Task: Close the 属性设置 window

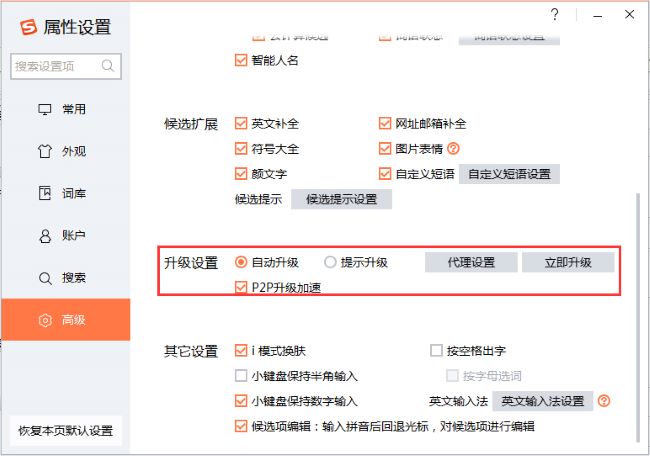Action: click(x=629, y=15)
